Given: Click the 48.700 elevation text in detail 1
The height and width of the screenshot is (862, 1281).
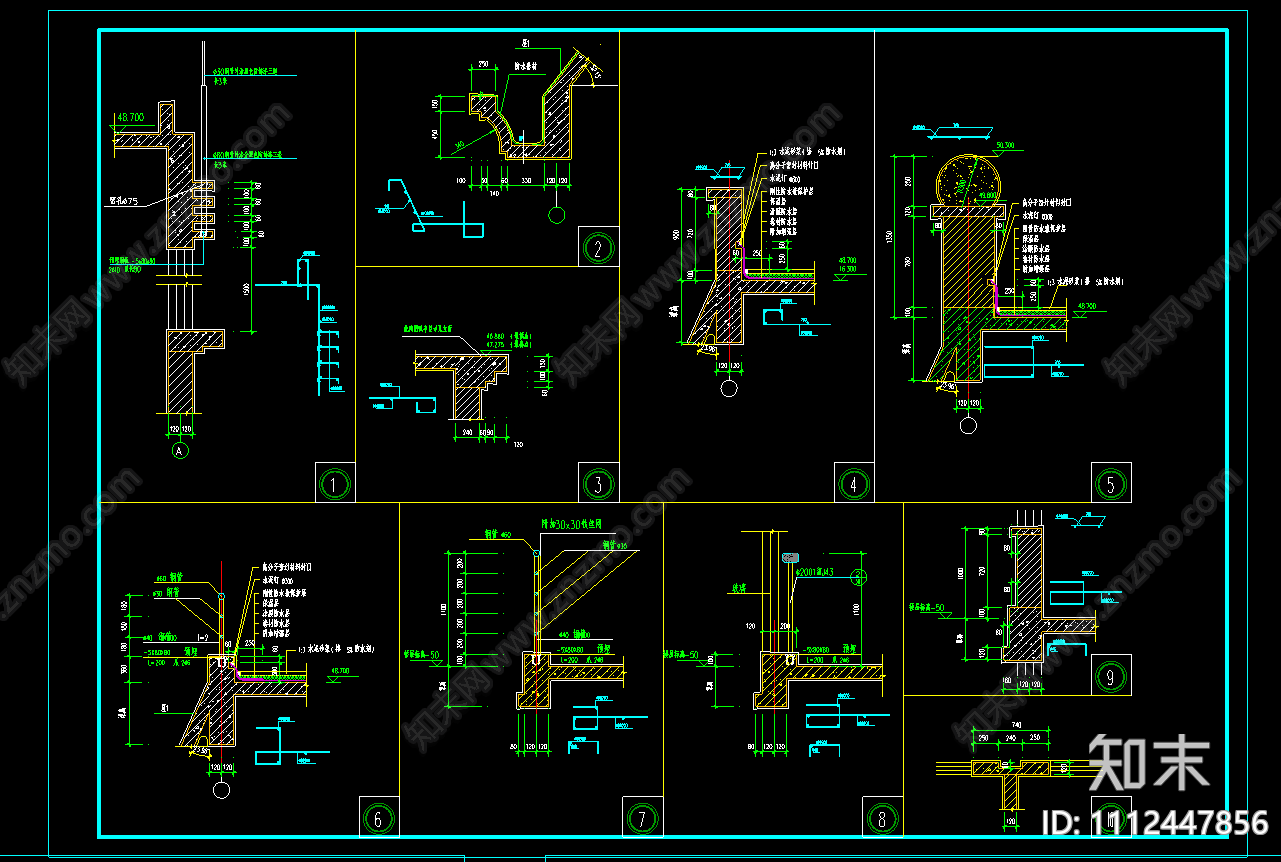Looking at the screenshot, I should [131, 118].
